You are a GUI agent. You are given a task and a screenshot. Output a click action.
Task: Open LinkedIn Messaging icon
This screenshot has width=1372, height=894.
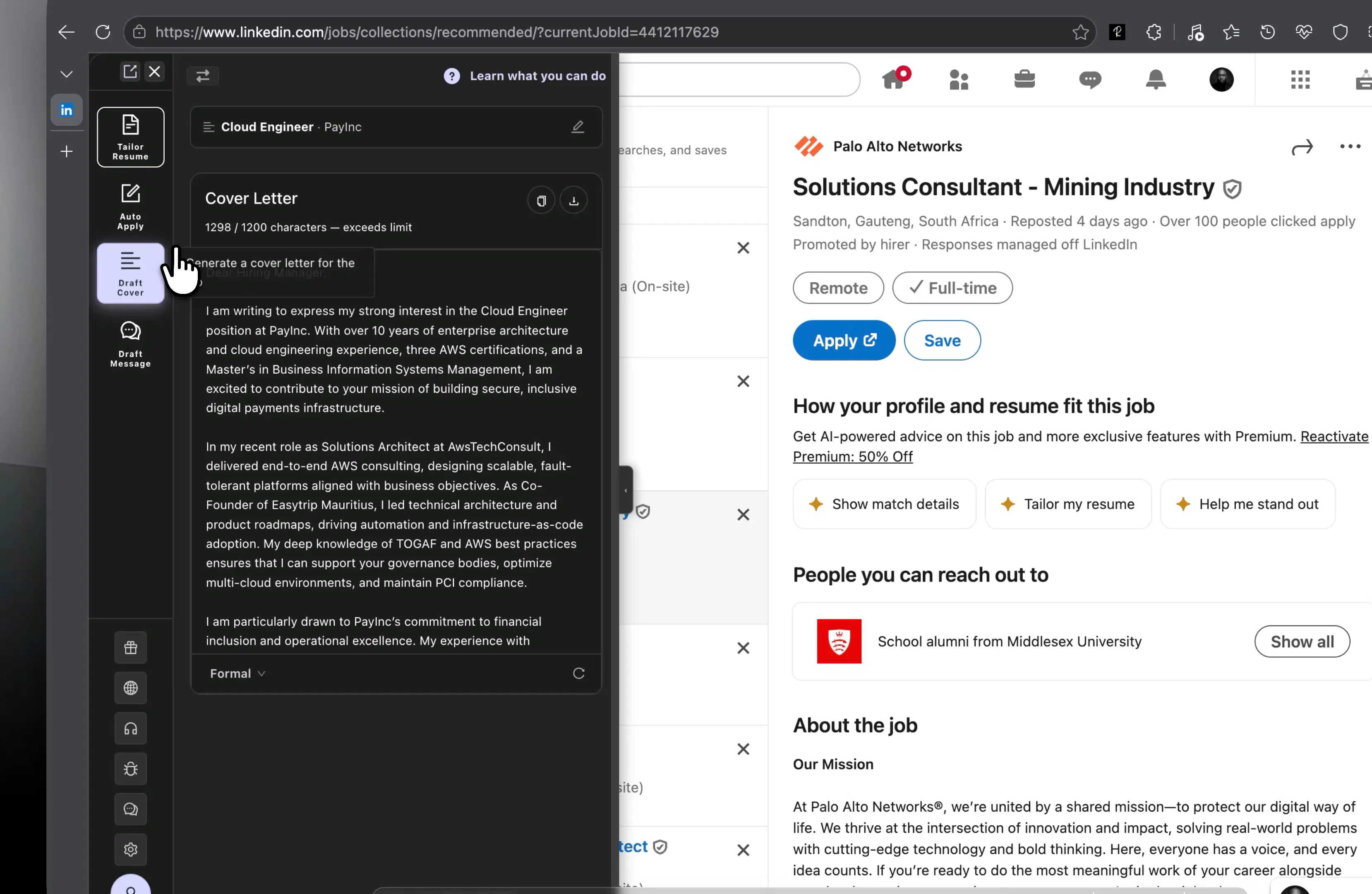point(1089,79)
